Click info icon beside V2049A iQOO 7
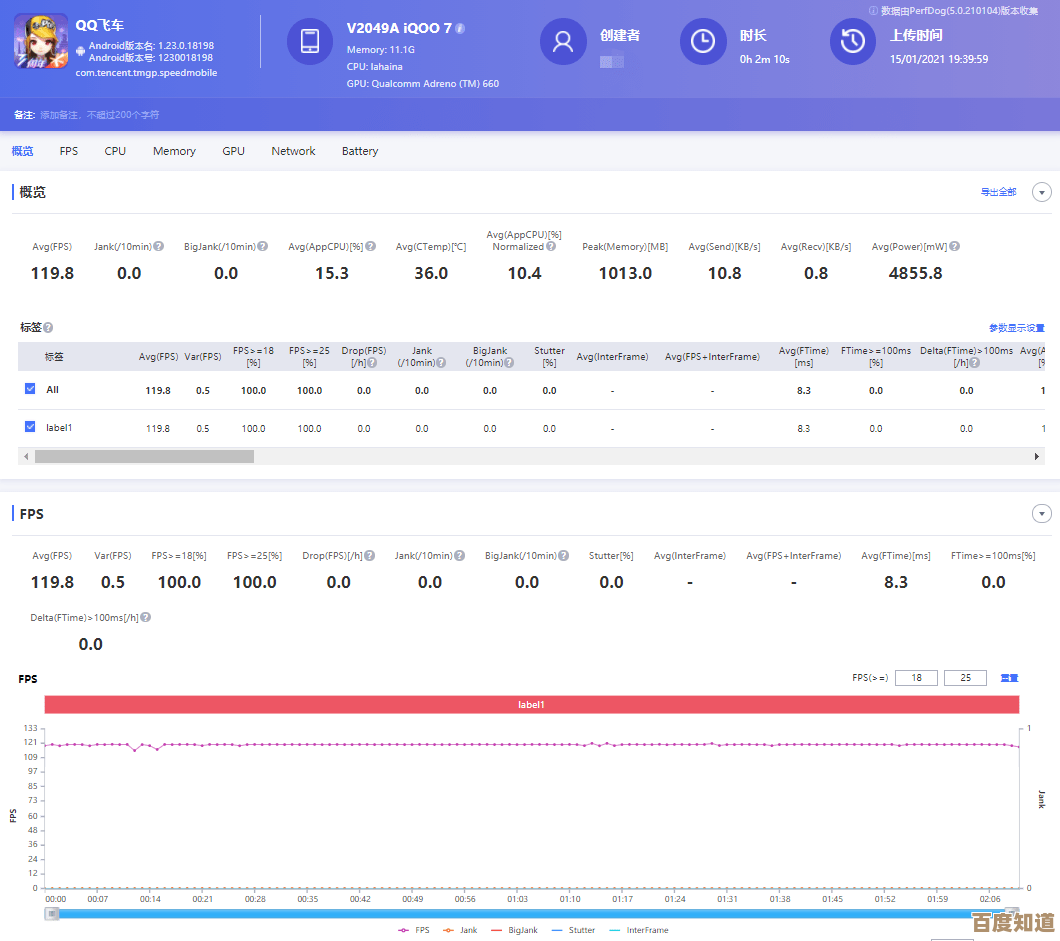The height and width of the screenshot is (941, 1060). (460, 29)
